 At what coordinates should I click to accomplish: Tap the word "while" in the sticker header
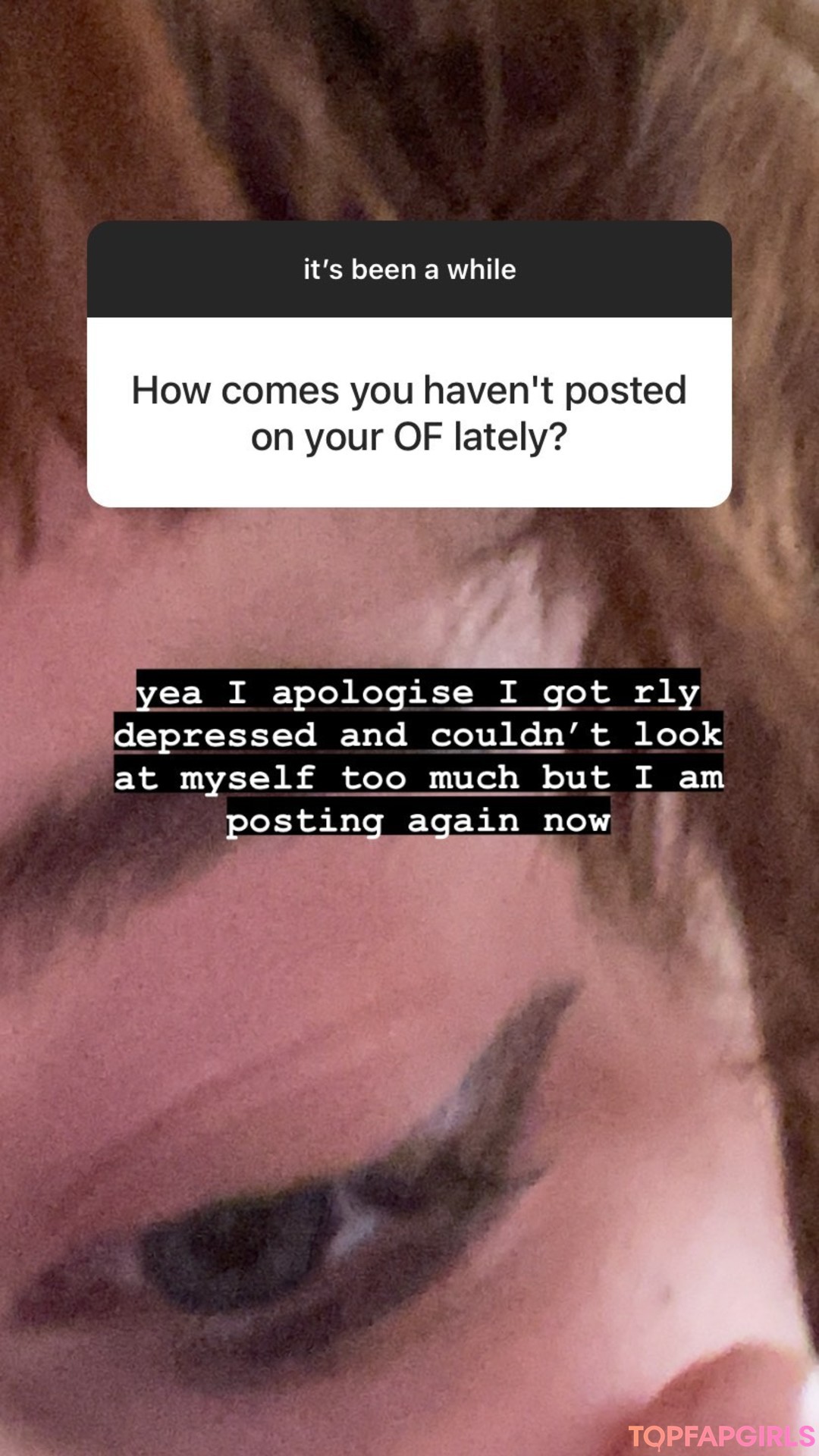[482, 269]
